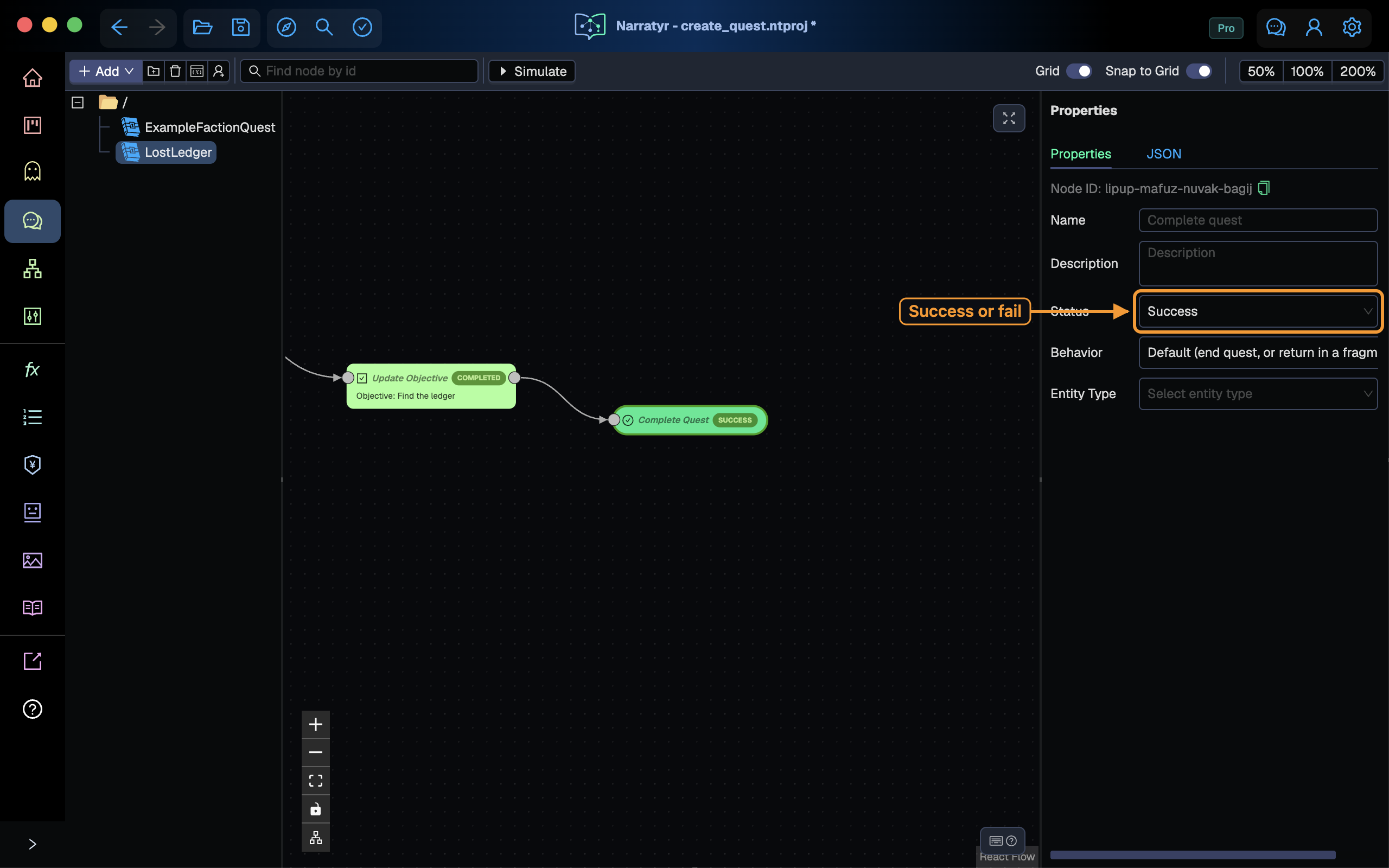1389x868 pixels.
Task: Open the numbered list sidebar icon
Action: pyautogui.click(x=32, y=417)
